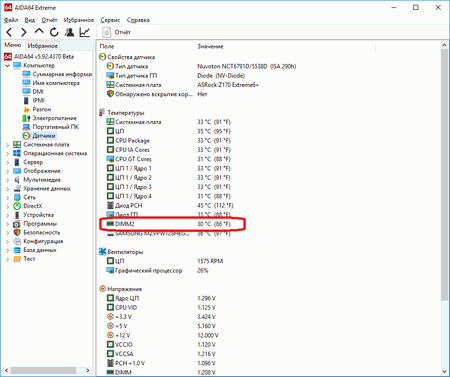The image size is (450, 377).
Task: Select the CPU Package temperature row
Action: pyautogui.click(x=169, y=141)
